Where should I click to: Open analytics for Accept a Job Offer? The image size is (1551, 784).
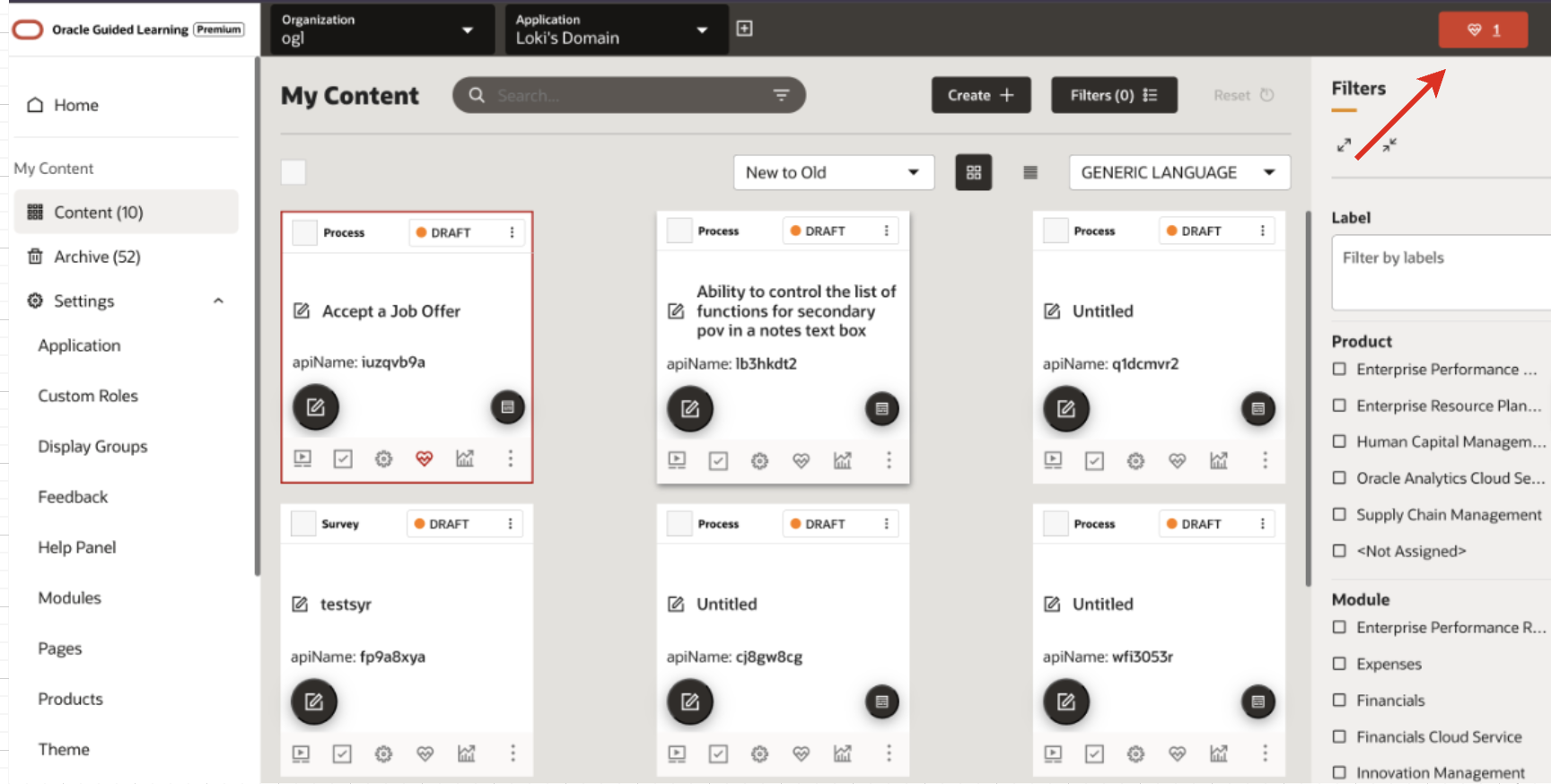(x=464, y=458)
